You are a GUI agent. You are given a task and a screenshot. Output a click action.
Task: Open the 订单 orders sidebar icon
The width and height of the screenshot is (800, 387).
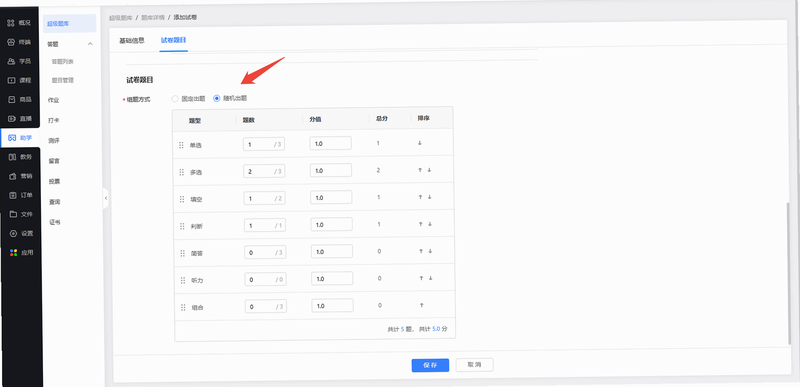[13, 195]
